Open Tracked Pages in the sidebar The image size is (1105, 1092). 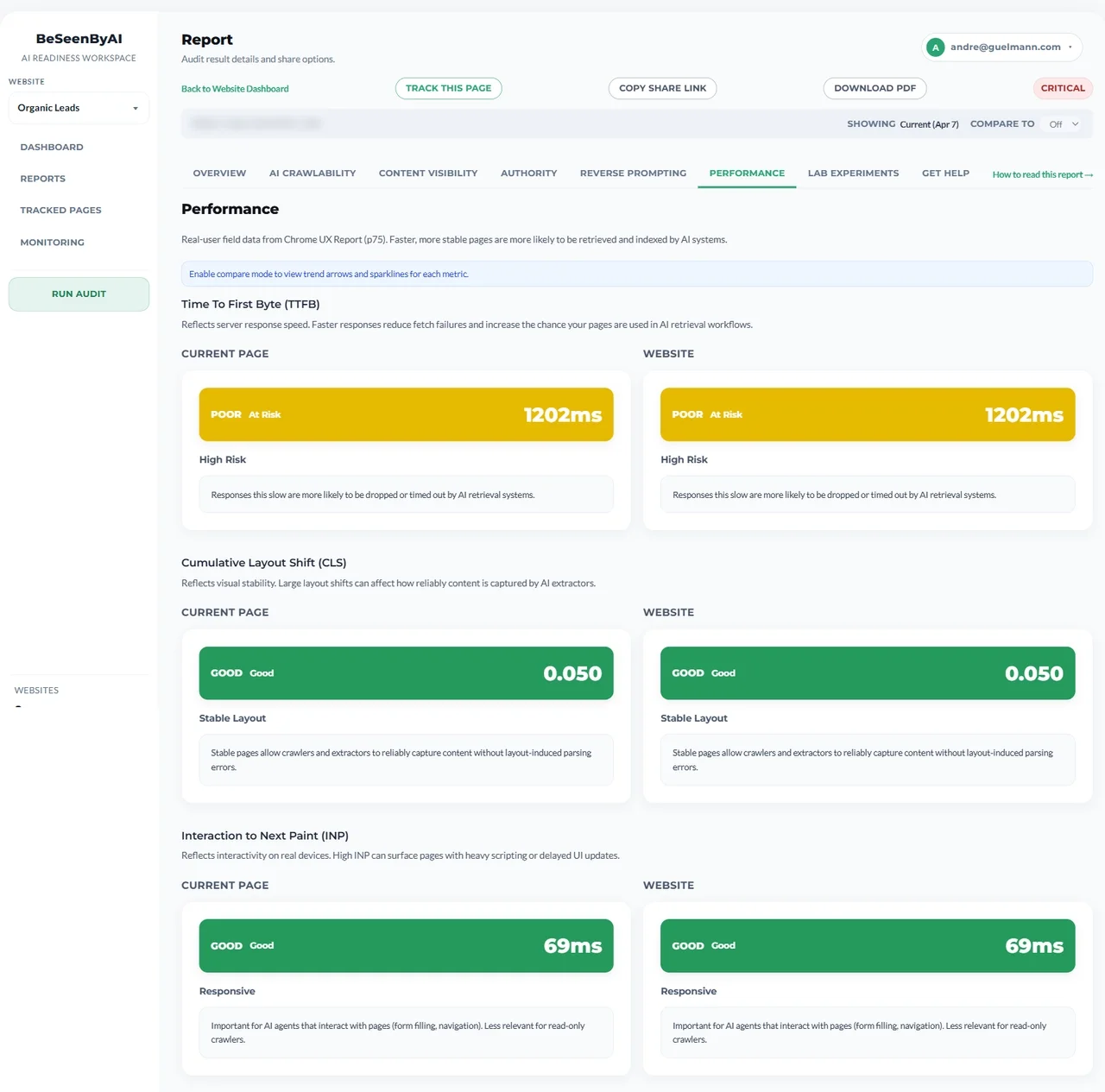pos(60,211)
